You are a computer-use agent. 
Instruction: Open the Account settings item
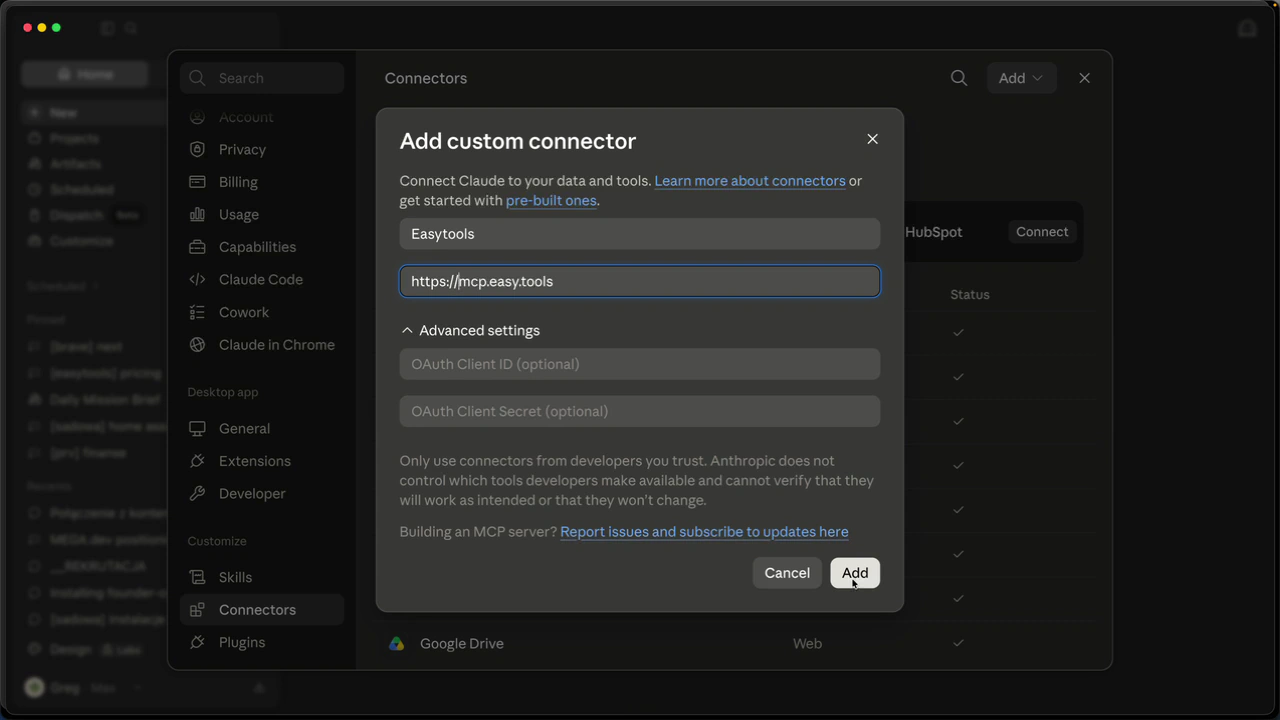pyautogui.click(x=263, y=117)
